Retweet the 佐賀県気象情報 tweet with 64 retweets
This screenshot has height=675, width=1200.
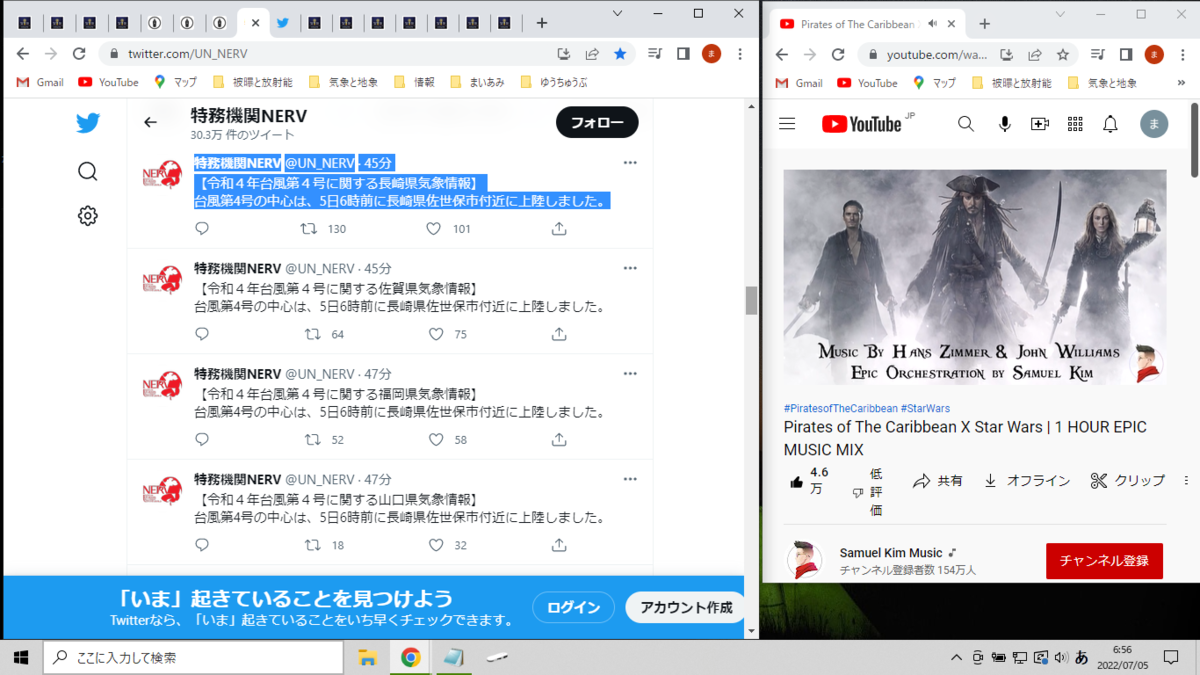311,334
